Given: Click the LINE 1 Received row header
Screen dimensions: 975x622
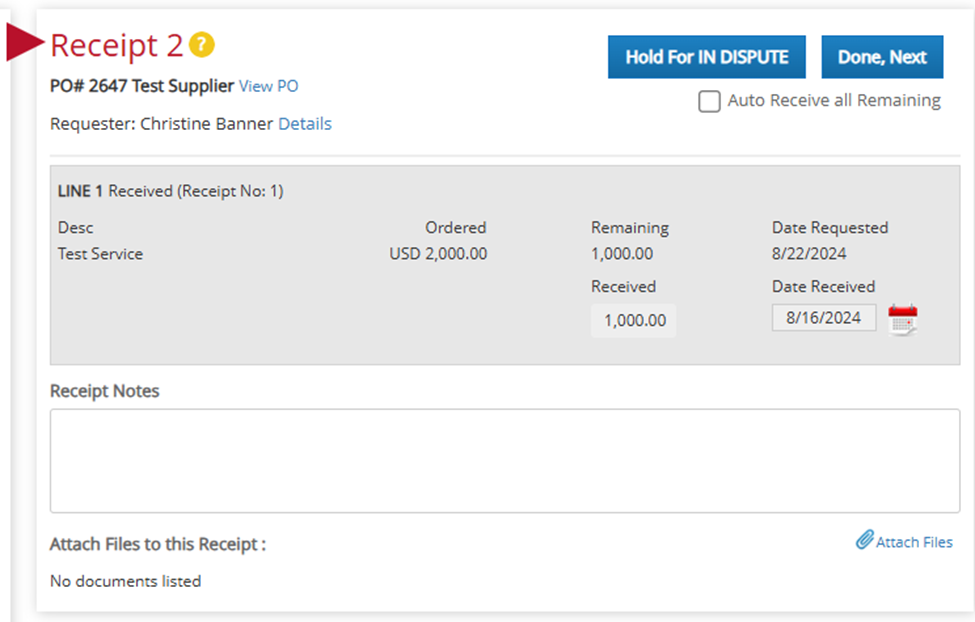Looking at the screenshot, I should 170,191.
